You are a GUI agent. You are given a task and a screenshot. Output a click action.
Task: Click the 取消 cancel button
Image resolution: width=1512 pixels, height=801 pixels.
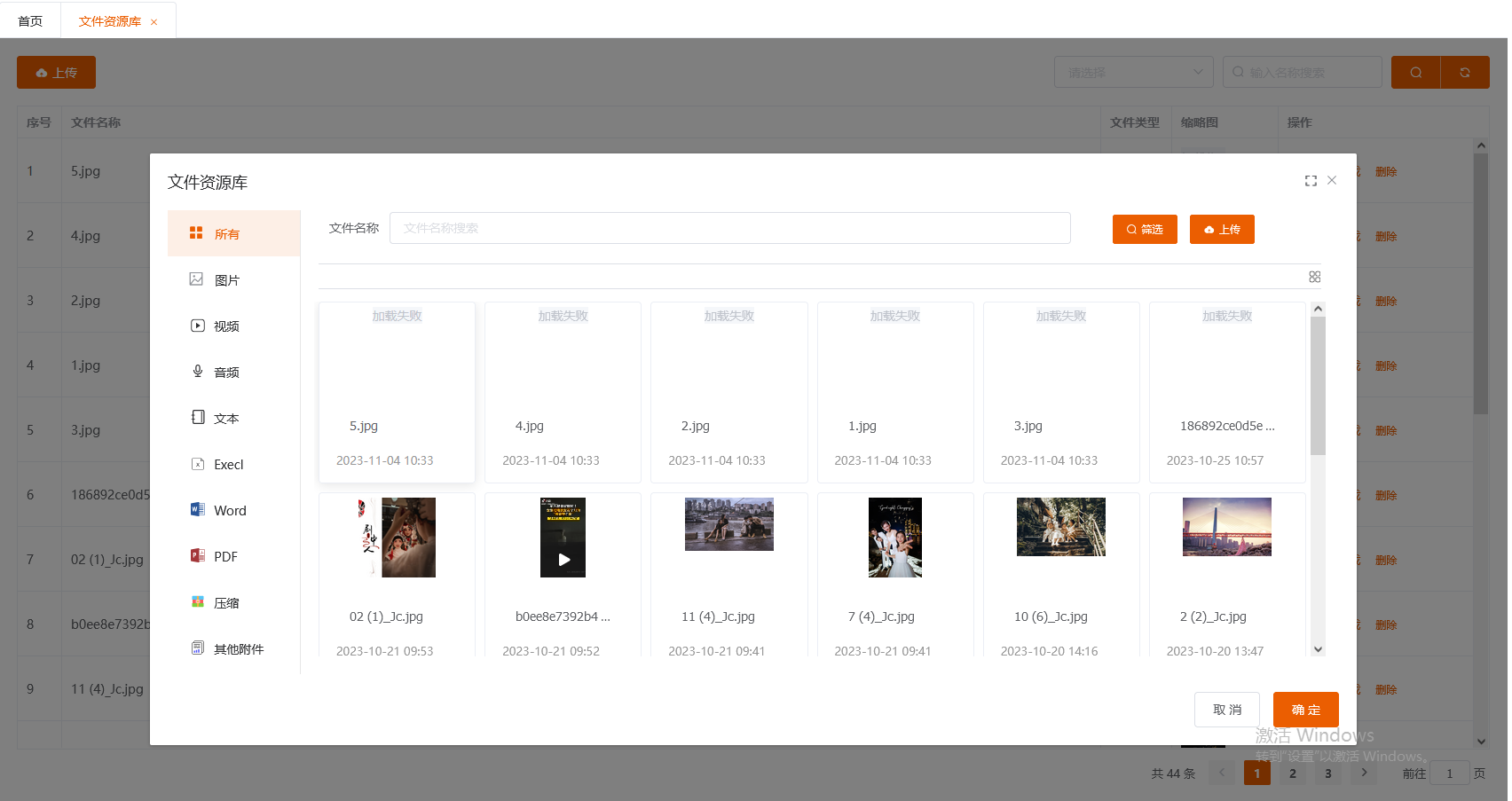[1227, 710]
